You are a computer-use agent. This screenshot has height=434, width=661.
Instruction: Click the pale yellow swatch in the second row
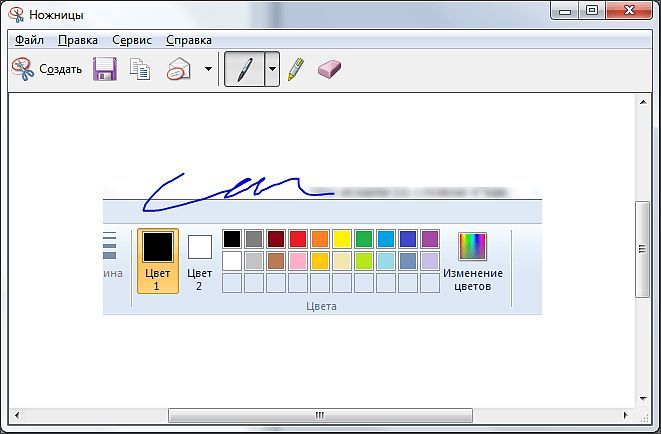click(342, 261)
